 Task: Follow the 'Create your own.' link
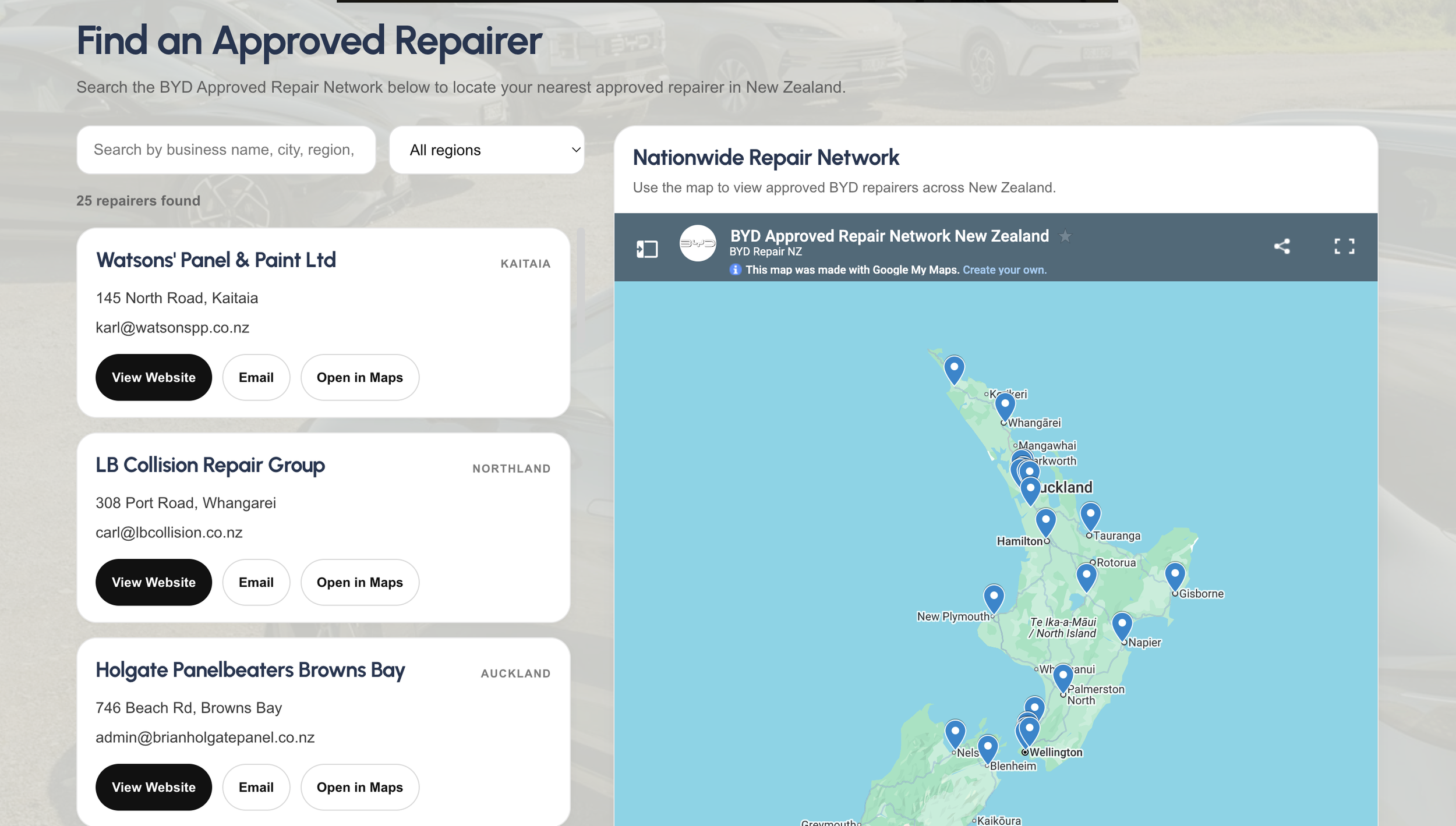coord(1005,270)
